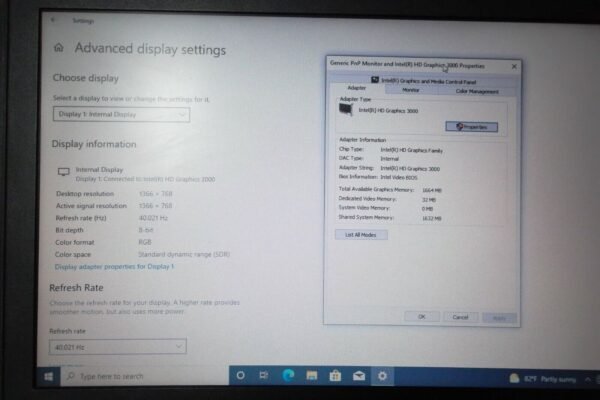Open Cortana circle icon on taskbar
Image resolution: width=600 pixels, height=400 pixels.
(x=240, y=376)
